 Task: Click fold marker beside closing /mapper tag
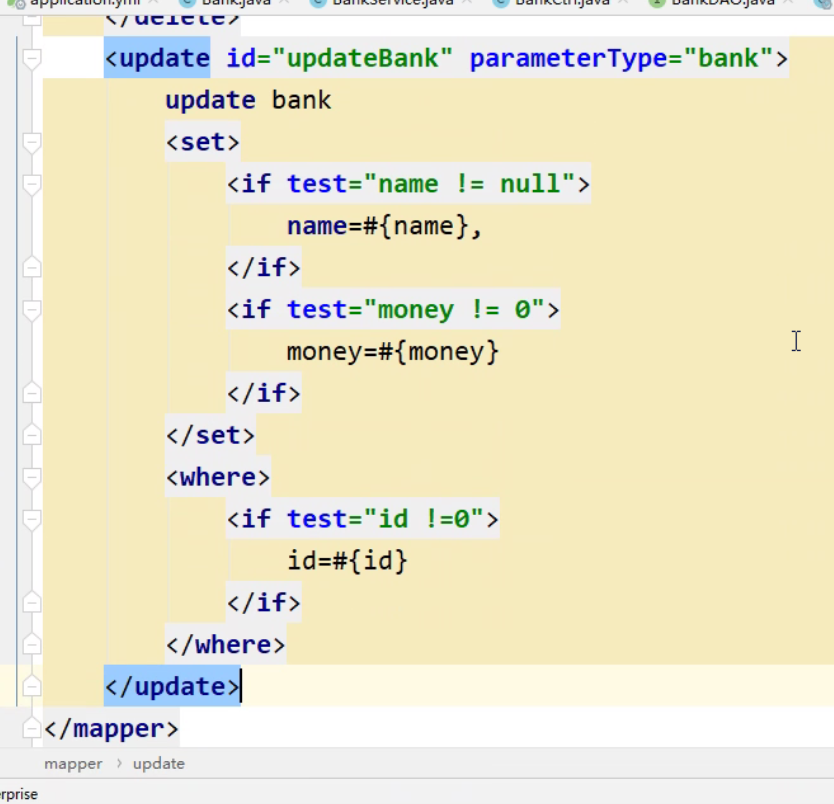(x=32, y=728)
